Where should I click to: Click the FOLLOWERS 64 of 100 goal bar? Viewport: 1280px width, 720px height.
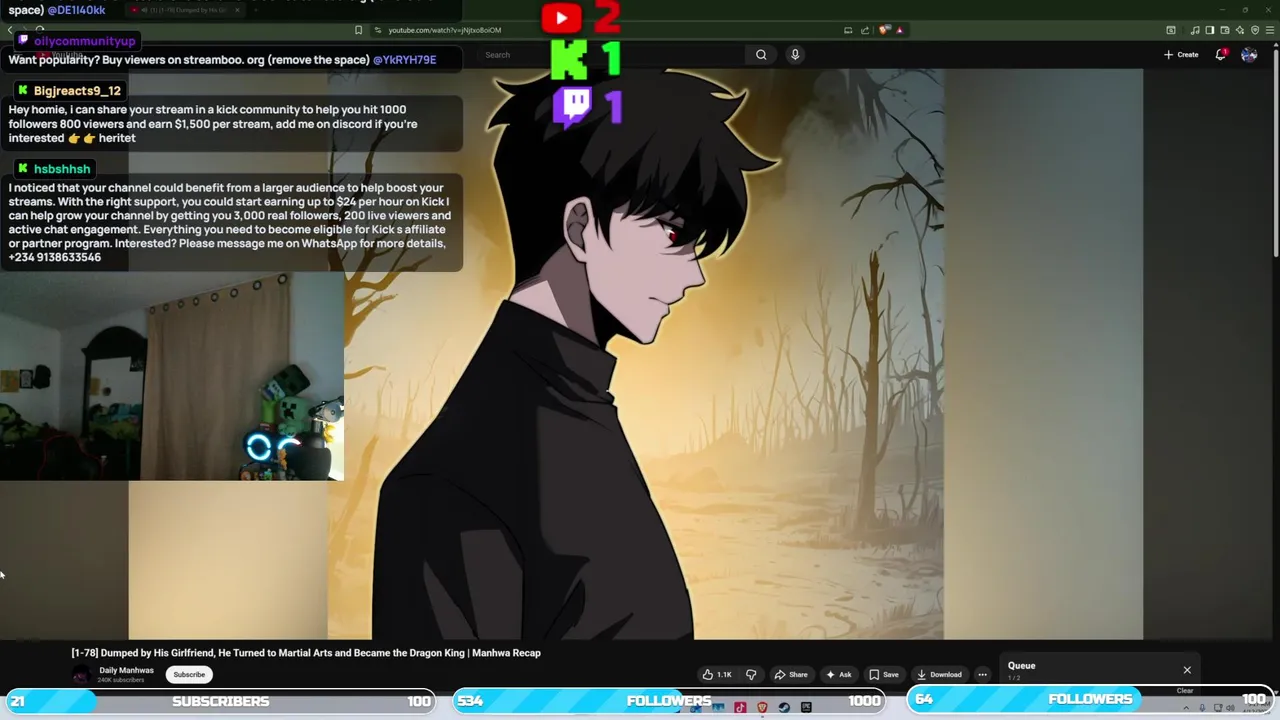(1090, 699)
